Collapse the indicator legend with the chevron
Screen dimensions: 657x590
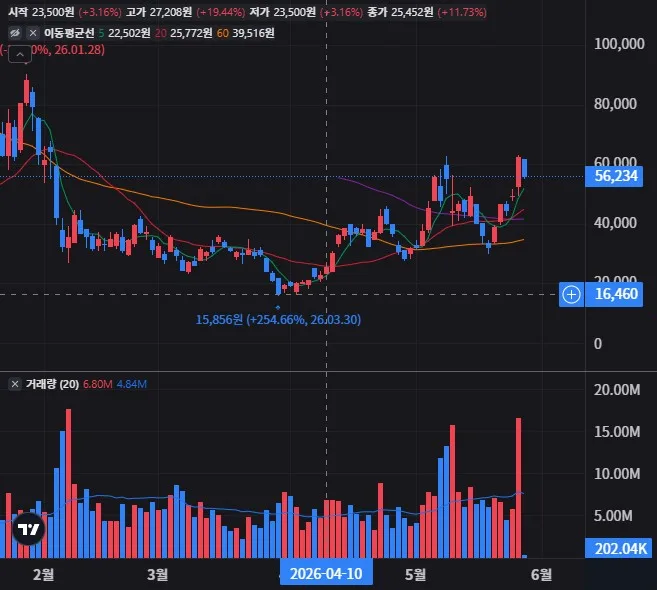tap(20, 54)
